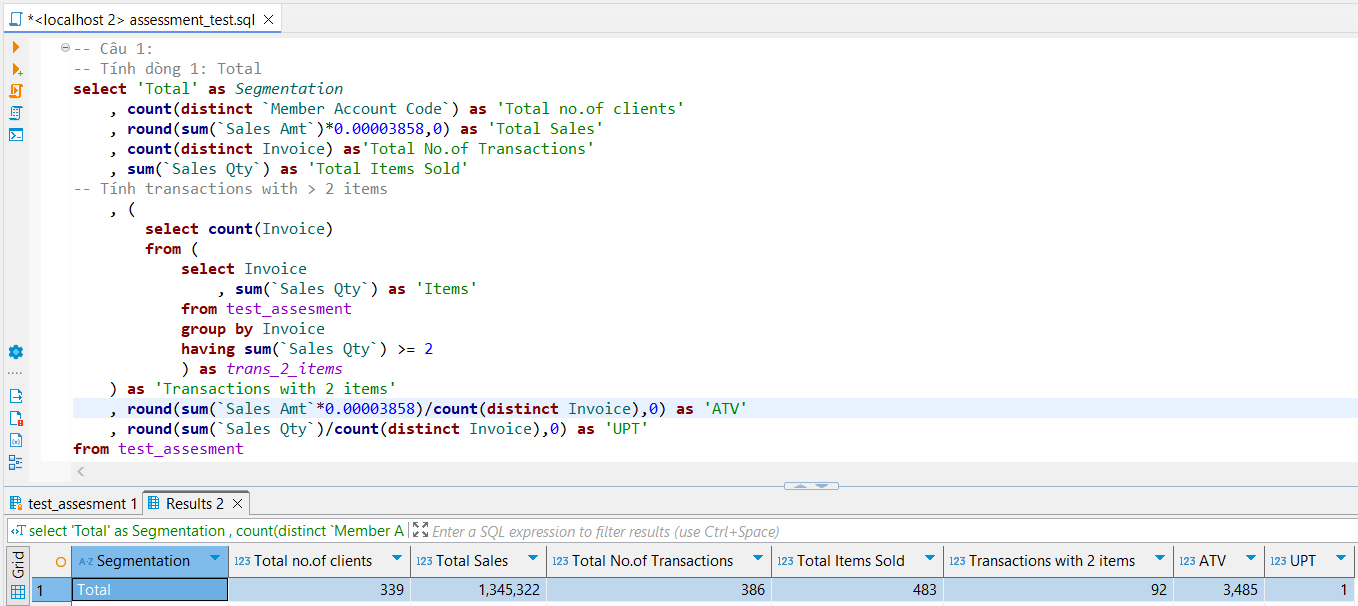Place cursor on the 'UPT' code line
Viewport: 1358px width, 606px height.
tap(379, 429)
